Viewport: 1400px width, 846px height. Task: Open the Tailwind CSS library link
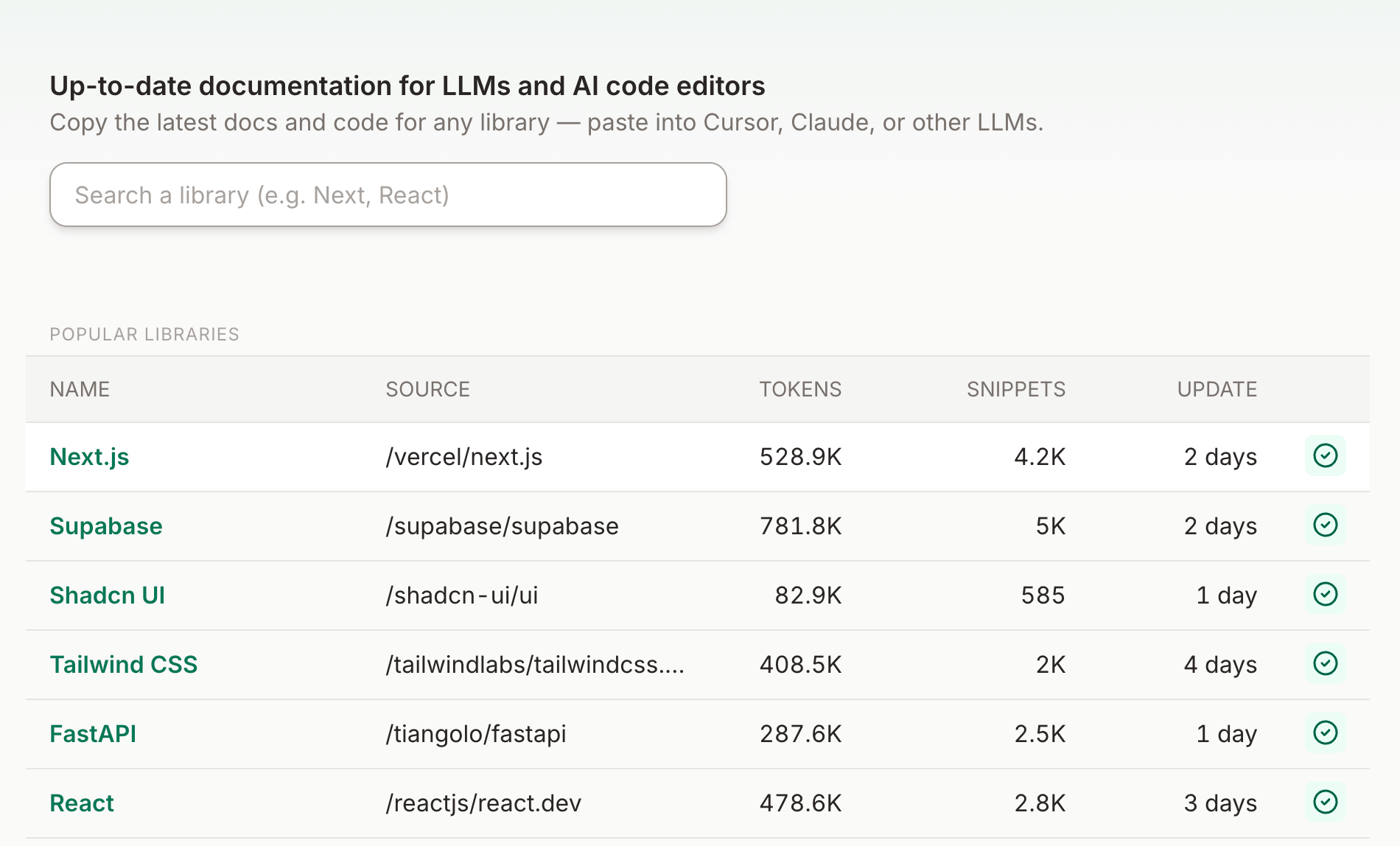tap(124, 665)
